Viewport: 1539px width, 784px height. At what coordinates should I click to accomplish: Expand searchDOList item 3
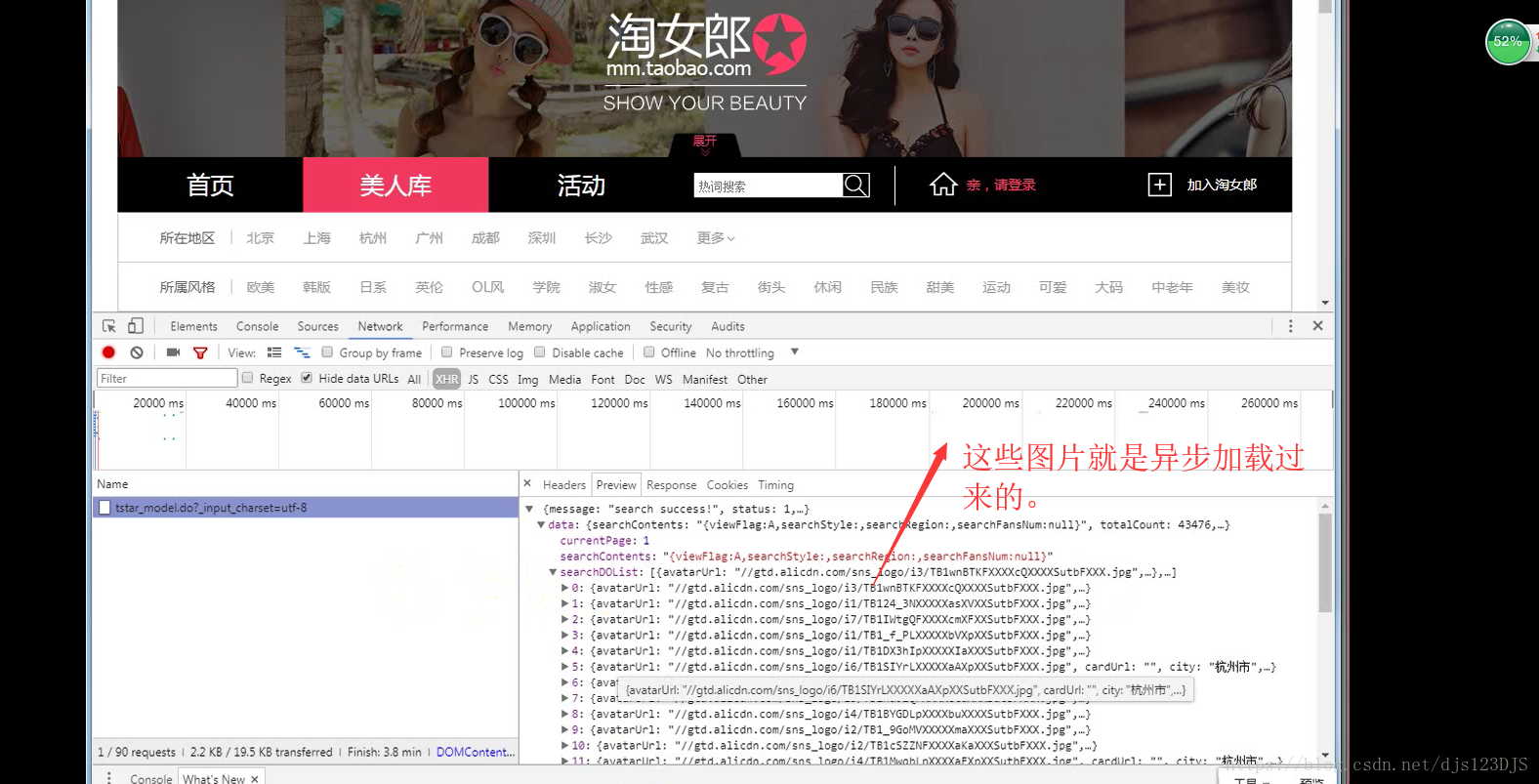pos(564,636)
